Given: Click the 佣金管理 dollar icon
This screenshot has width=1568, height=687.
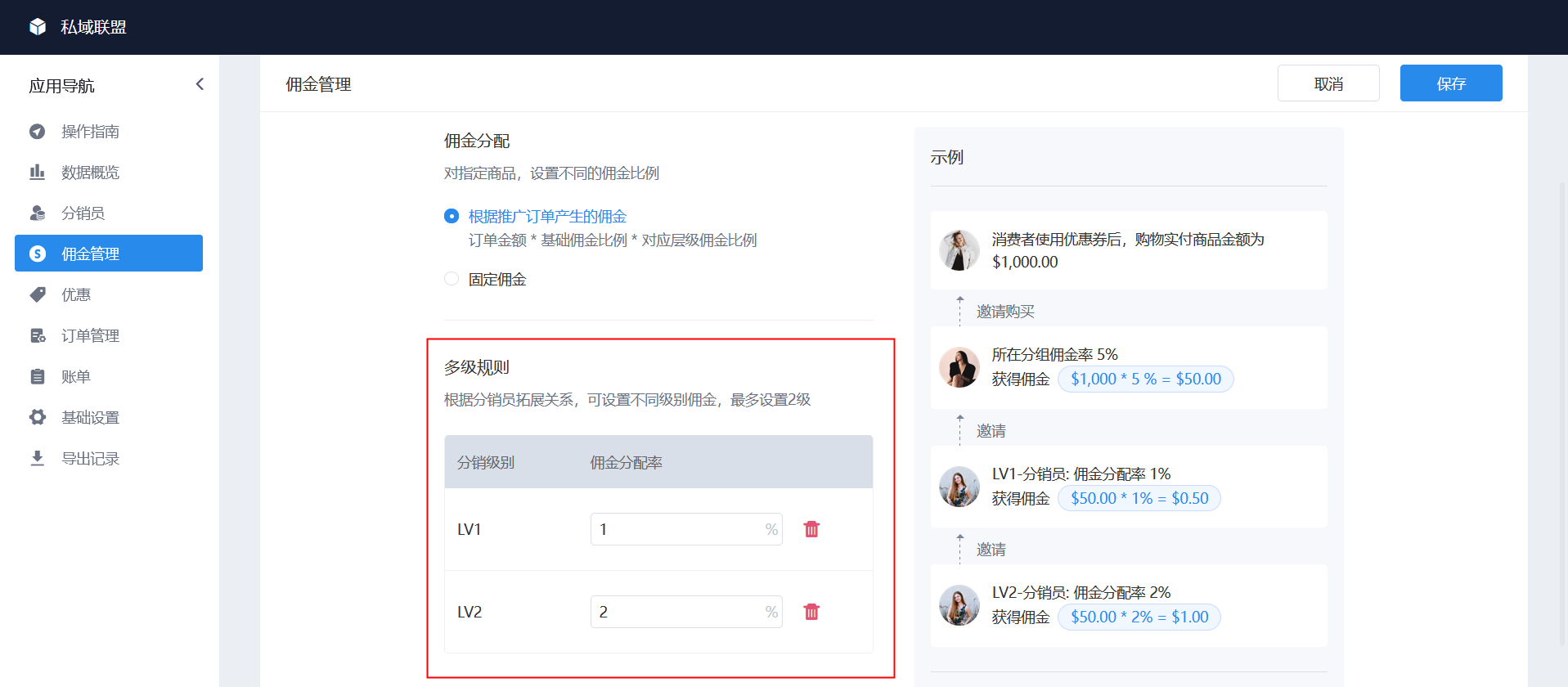Looking at the screenshot, I should coord(38,254).
